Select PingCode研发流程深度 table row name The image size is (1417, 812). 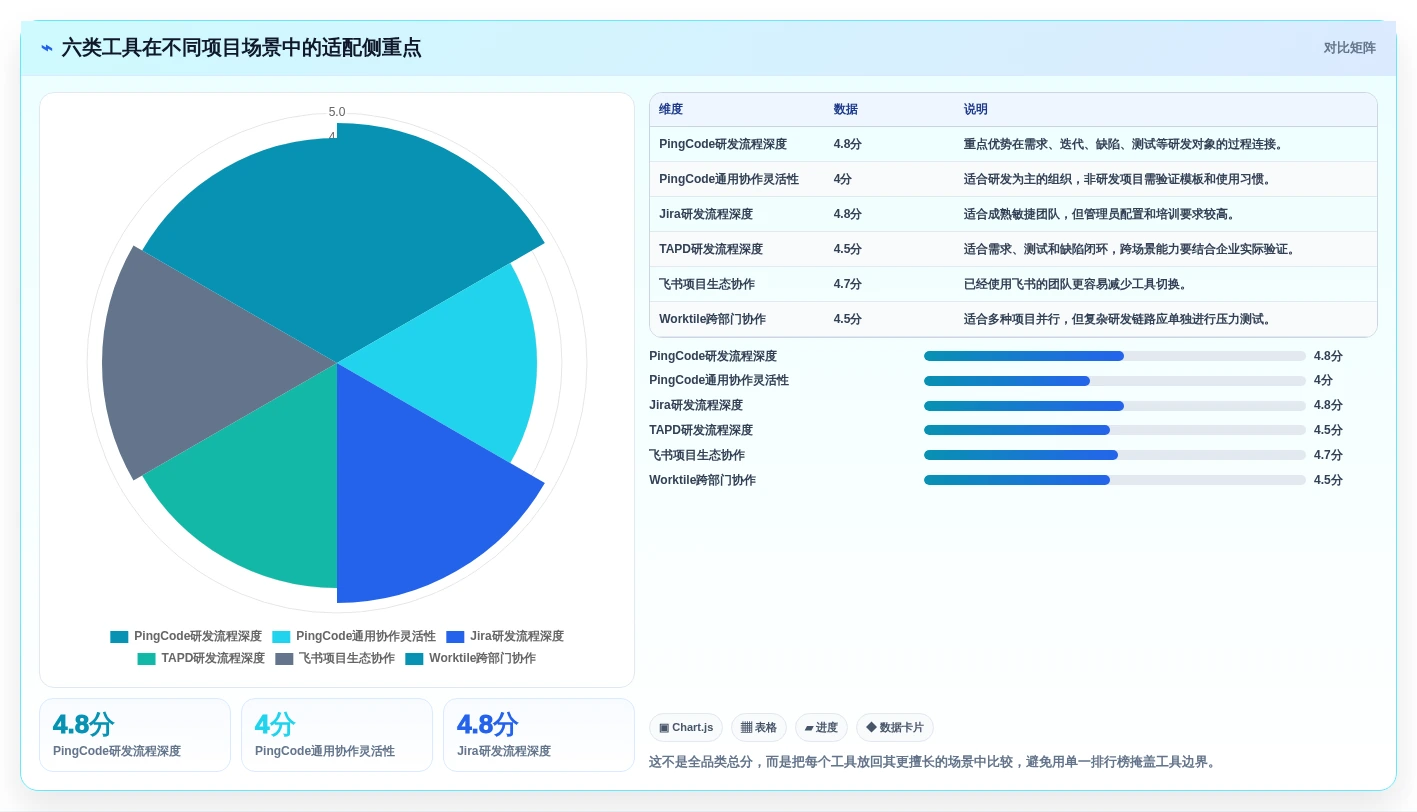click(x=723, y=144)
